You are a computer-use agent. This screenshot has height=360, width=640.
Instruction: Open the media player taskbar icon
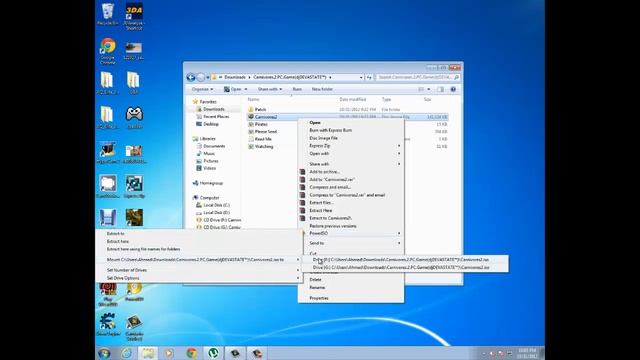(169, 353)
